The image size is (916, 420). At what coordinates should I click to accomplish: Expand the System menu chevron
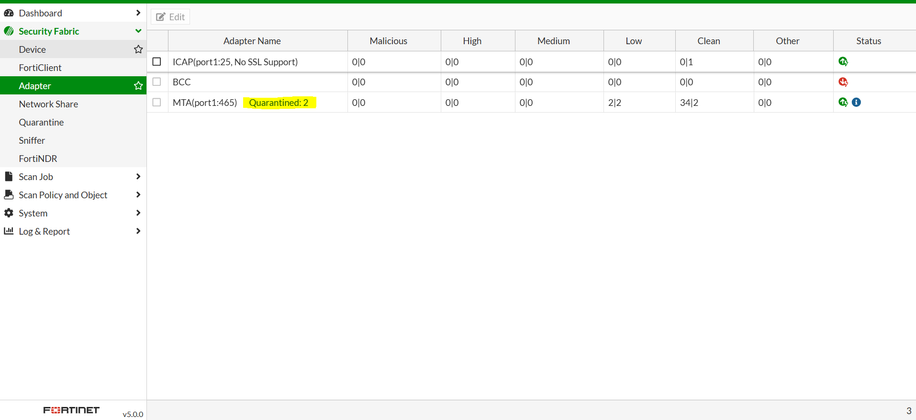point(138,213)
